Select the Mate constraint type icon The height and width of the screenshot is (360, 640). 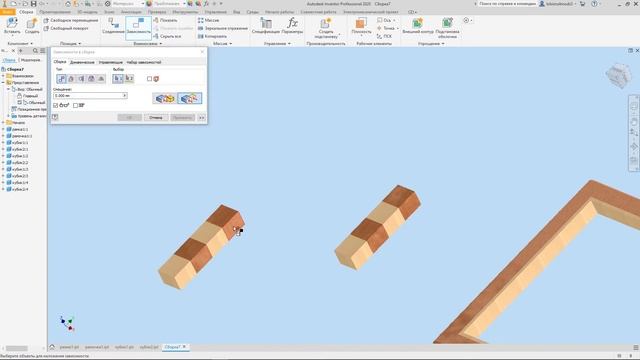[x=61, y=78]
